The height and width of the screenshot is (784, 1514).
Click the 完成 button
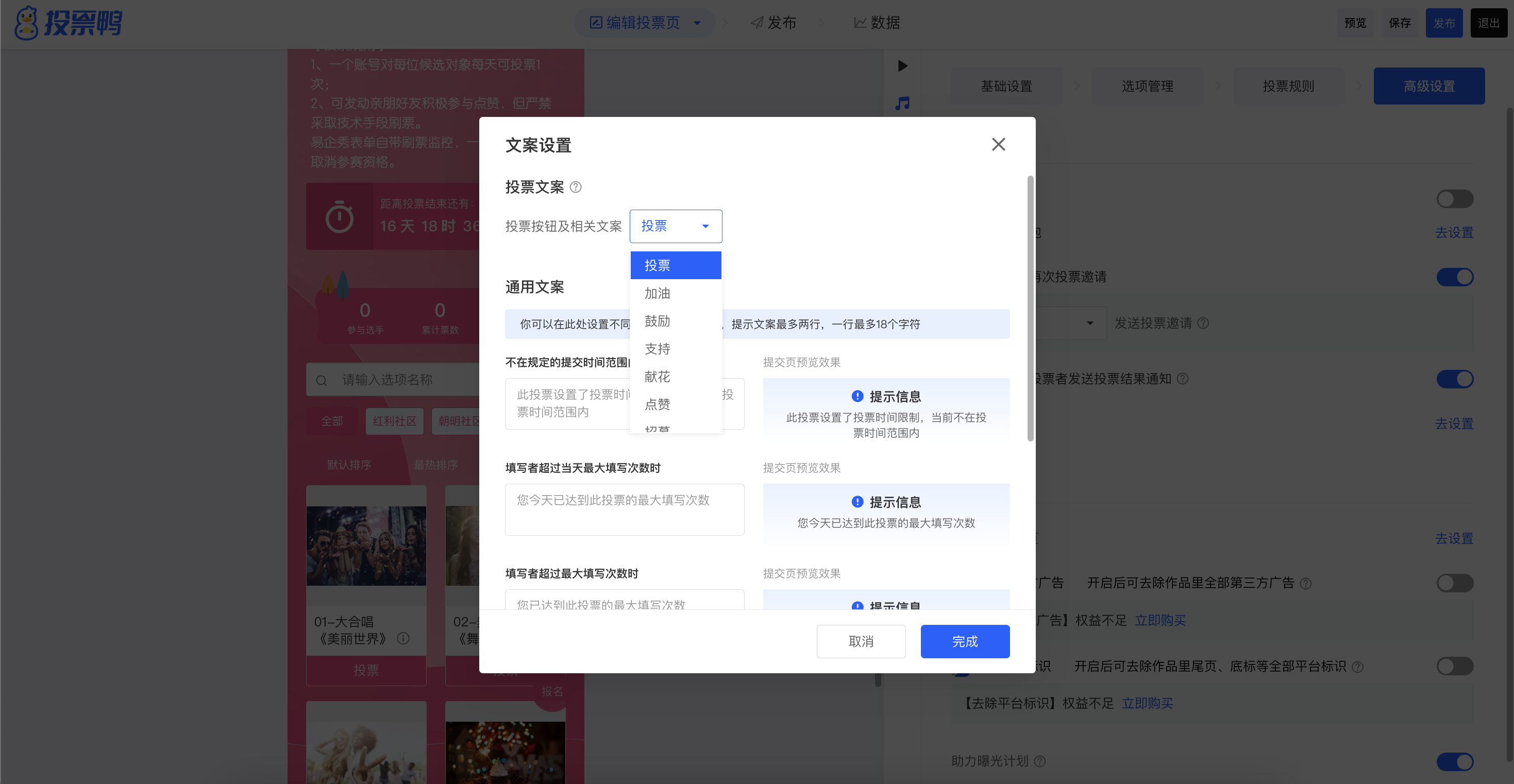(x=965, y=641)
